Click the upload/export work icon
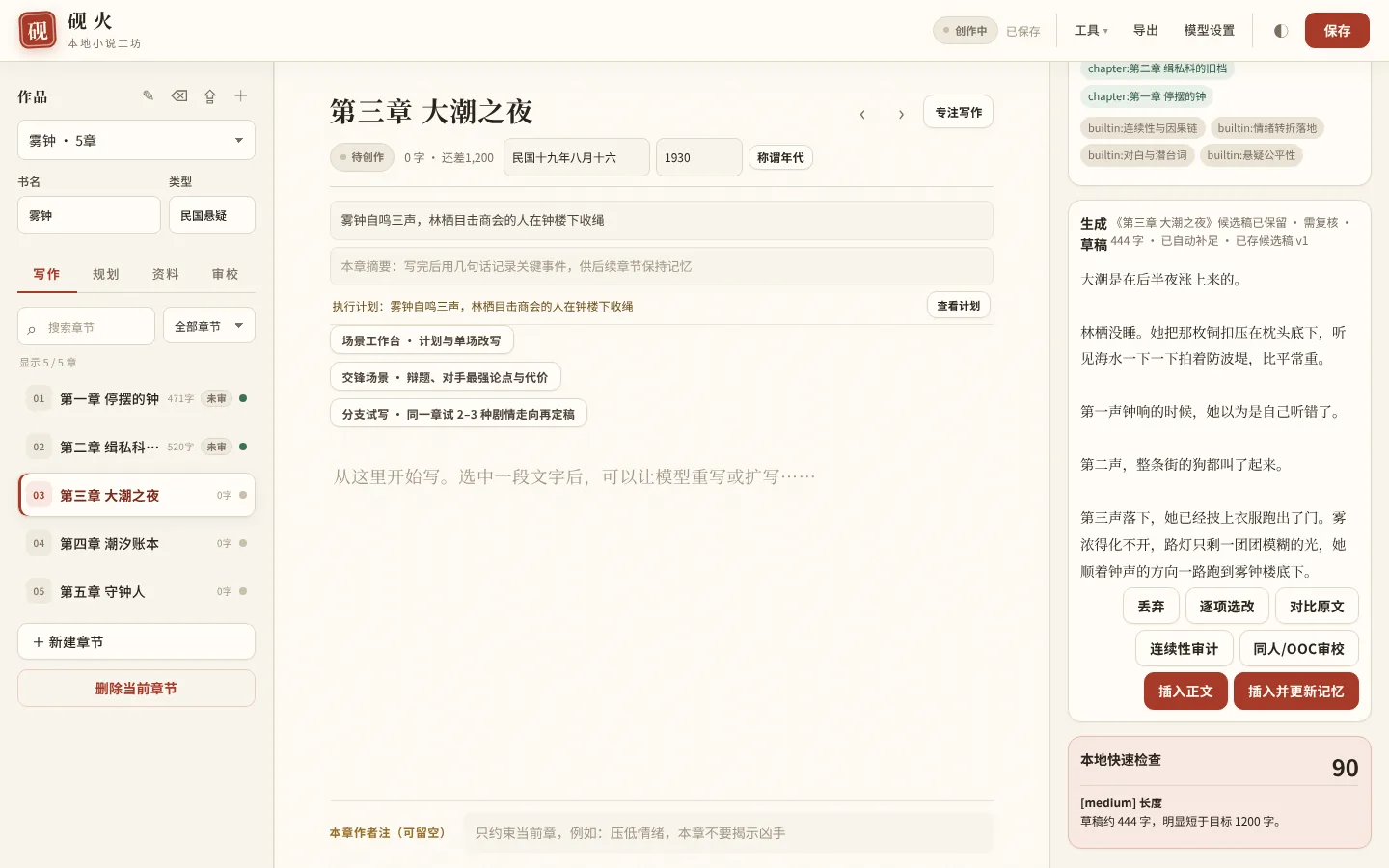 click(210, 95)
